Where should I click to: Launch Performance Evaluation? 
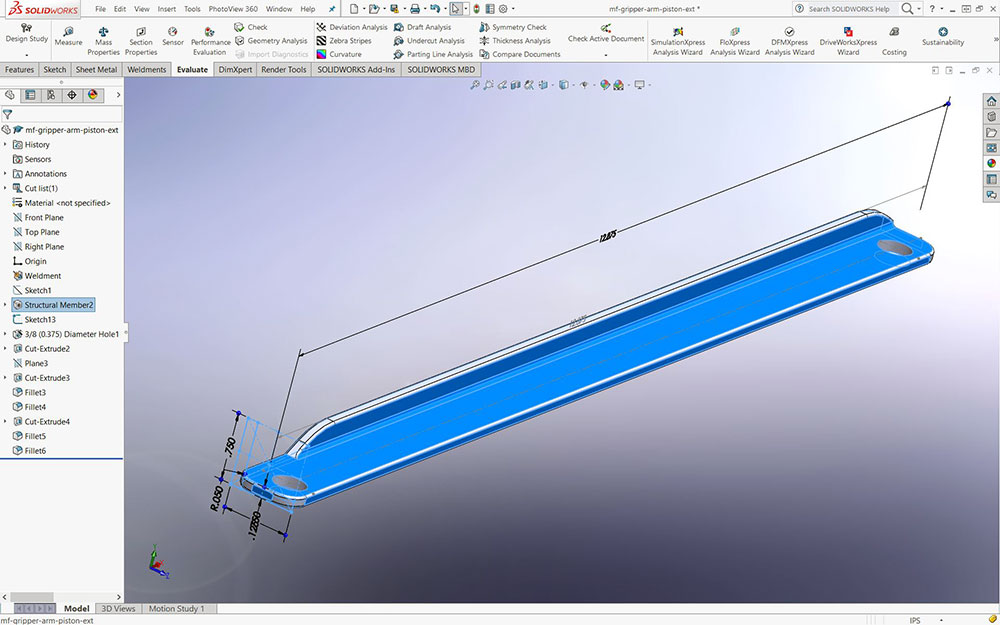click(x=210, y=41)
